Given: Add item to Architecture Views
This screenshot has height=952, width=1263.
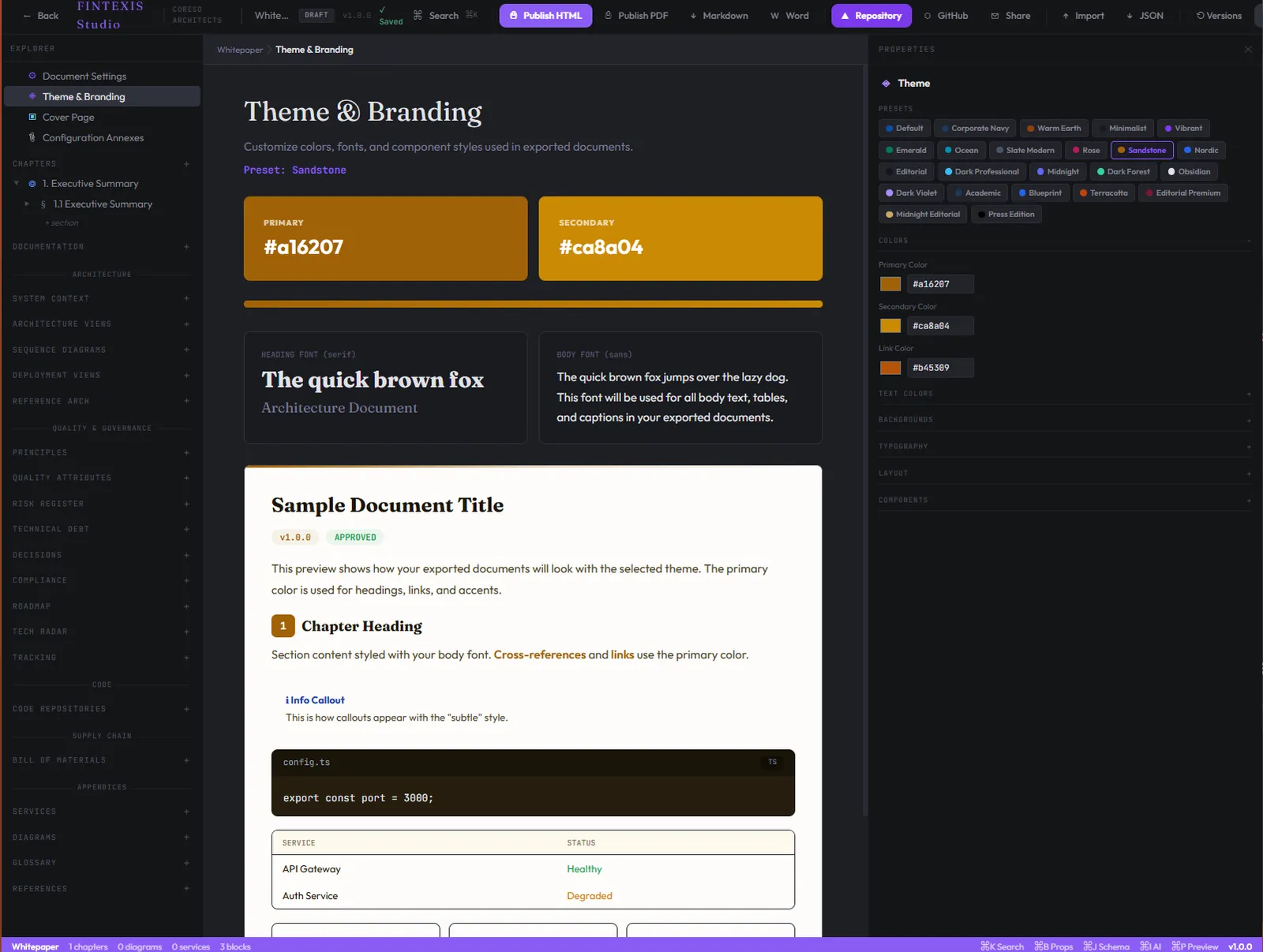Looking at the screenshot, I should [x=186, y=324].
